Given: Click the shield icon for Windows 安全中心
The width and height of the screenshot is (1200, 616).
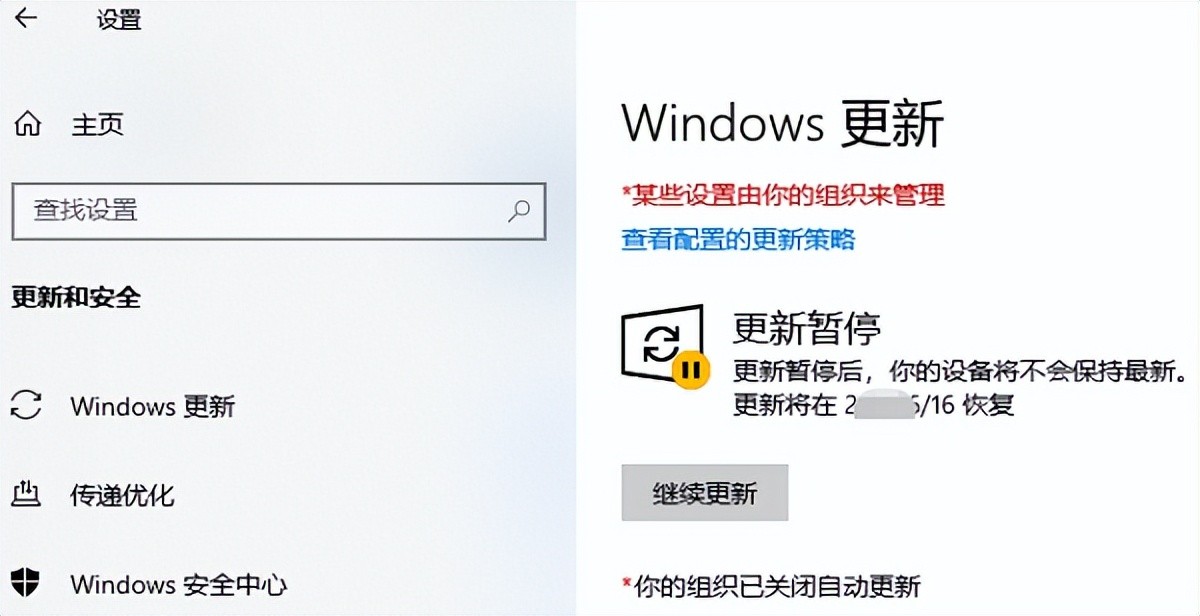Looking at the screenshot, I should coord(26,584).
